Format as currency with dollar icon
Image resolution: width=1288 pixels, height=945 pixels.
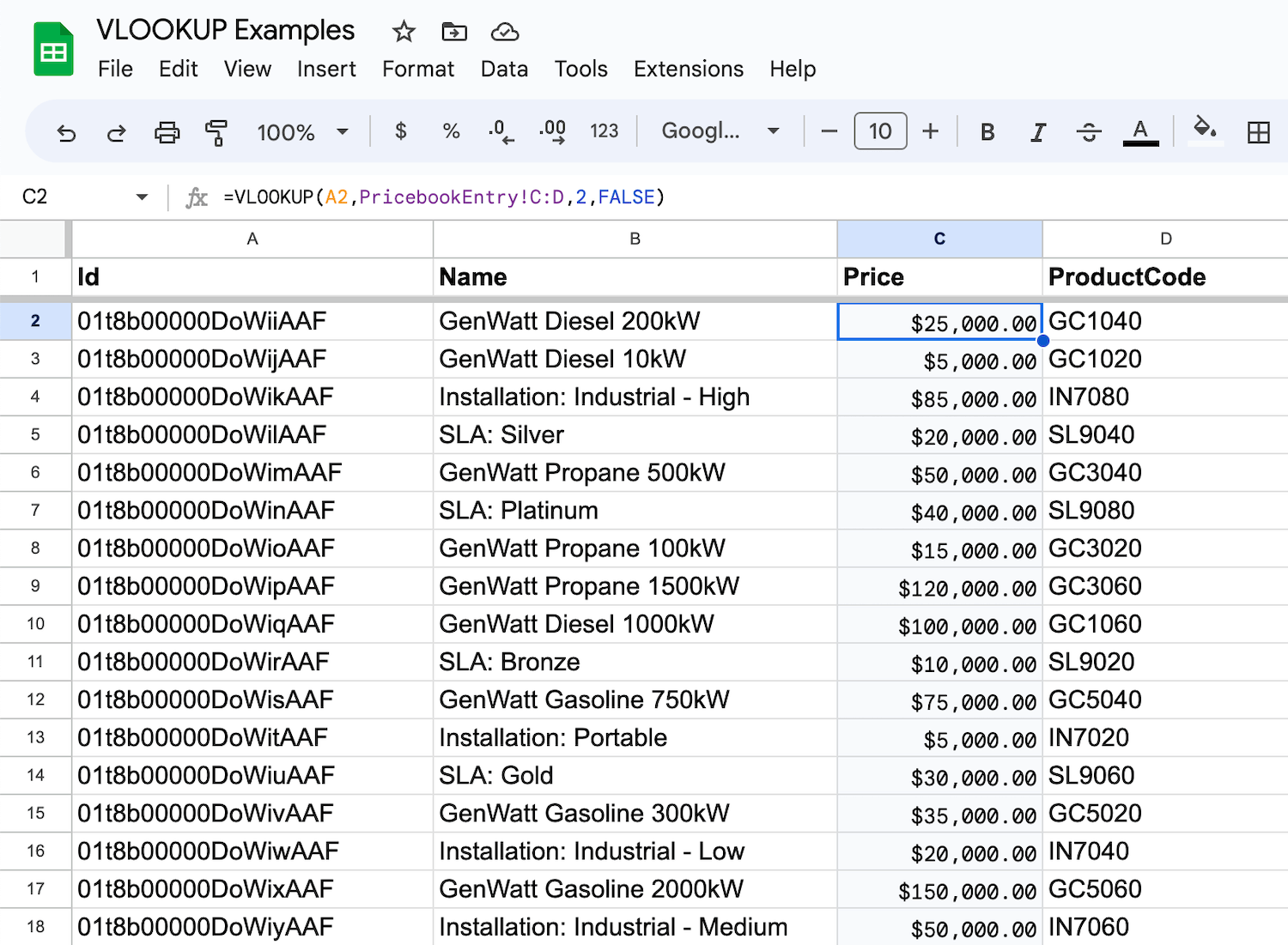pos(400,131)
